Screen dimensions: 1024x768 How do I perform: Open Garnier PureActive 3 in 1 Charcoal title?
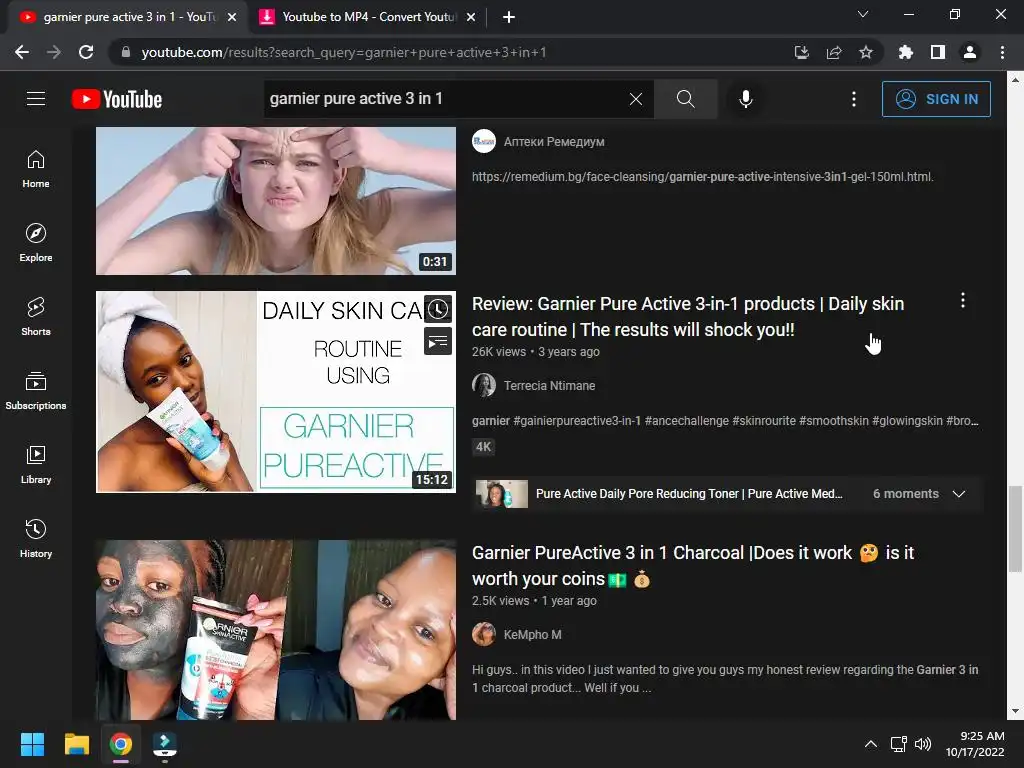693,566
